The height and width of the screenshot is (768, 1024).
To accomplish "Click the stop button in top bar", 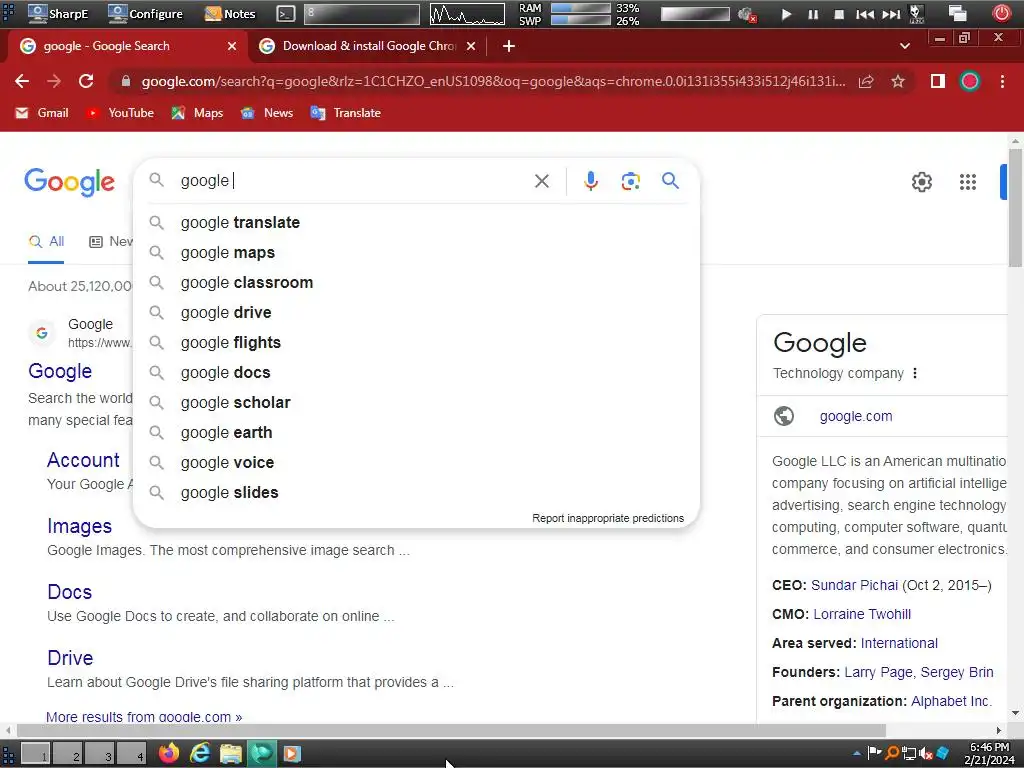I will pos(839,14).
